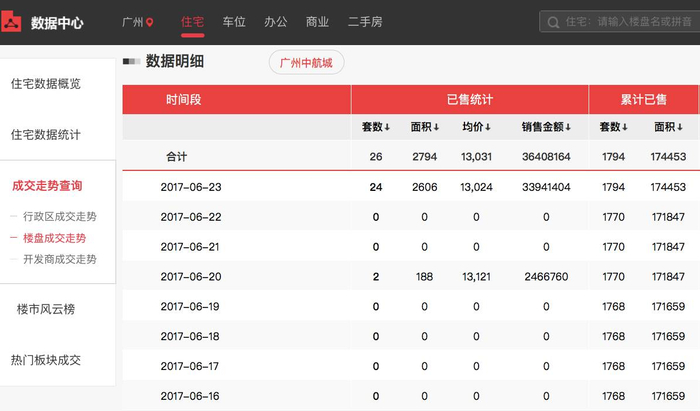Switch to the 商业 tab

pyautogui.click(x=317, y=22)
